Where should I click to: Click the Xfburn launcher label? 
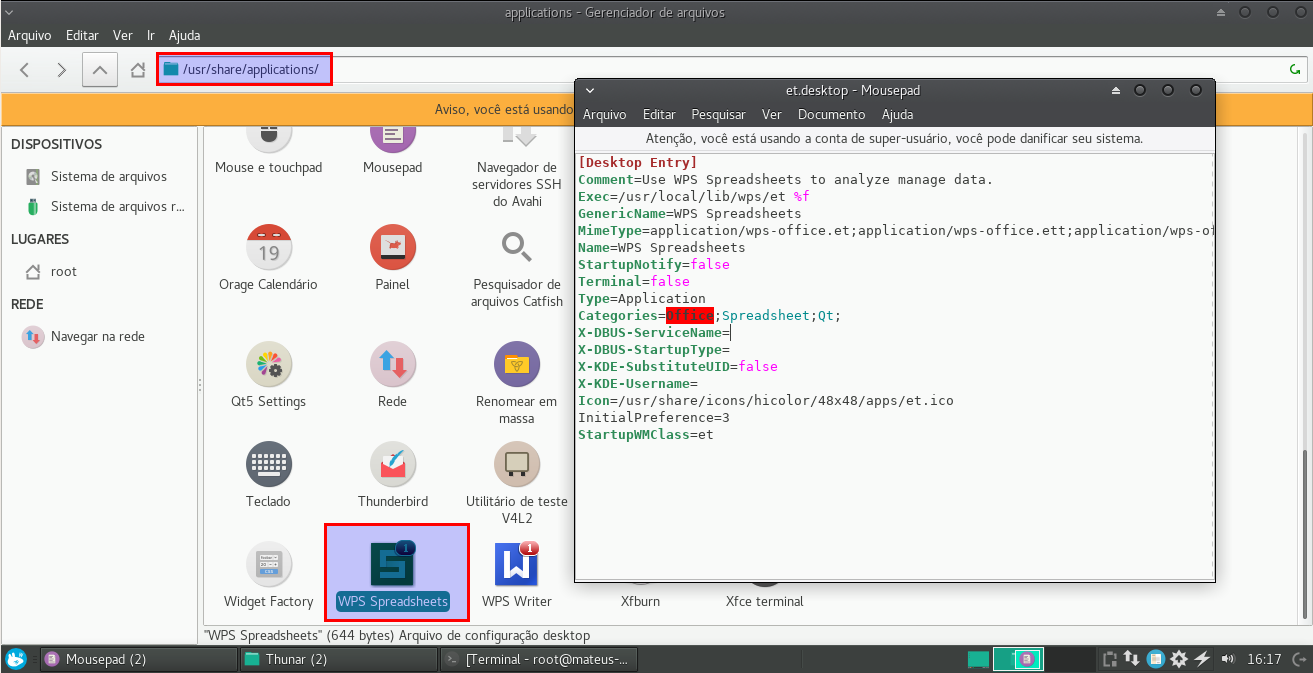click(640, 602)
